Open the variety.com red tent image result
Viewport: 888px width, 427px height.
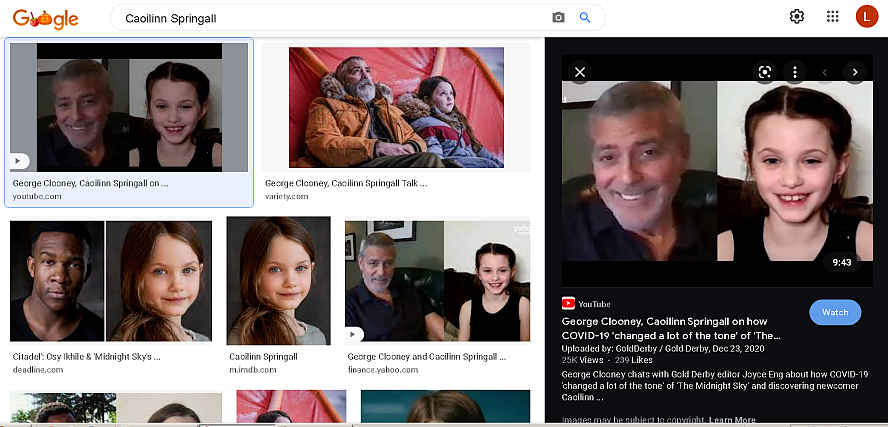[396, 108]
